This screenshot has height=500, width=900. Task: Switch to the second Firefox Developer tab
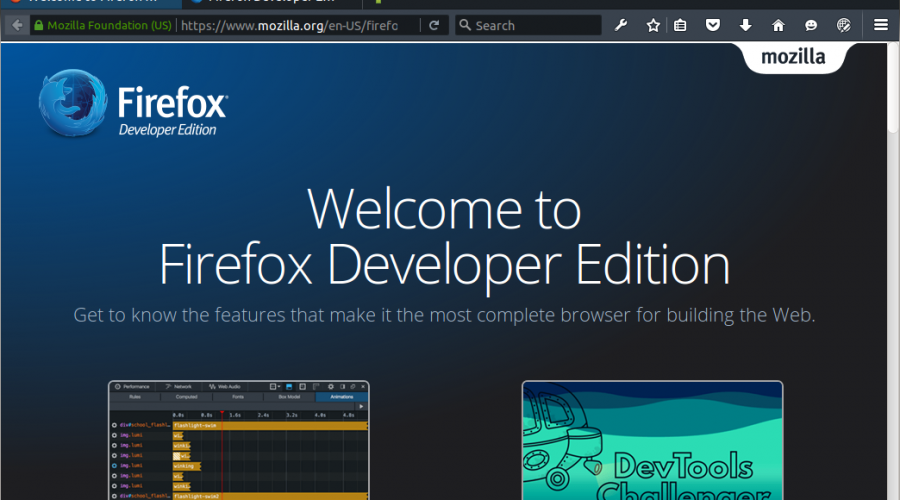tap(271, 3)
